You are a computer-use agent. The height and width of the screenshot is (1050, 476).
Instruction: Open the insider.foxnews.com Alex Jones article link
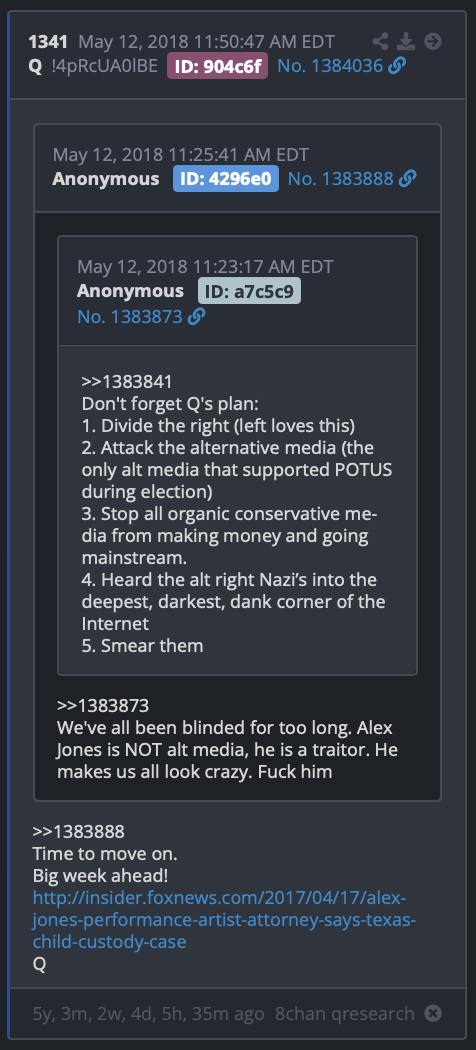tap(225, 919)
